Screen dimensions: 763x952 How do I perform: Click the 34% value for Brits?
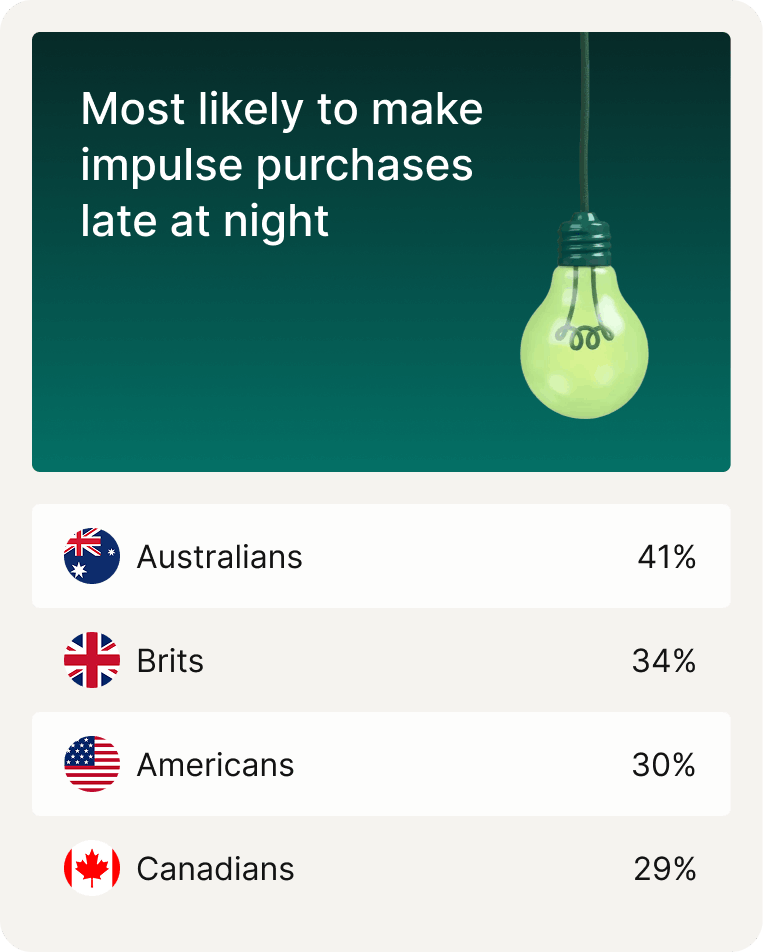tap(664, 661)
